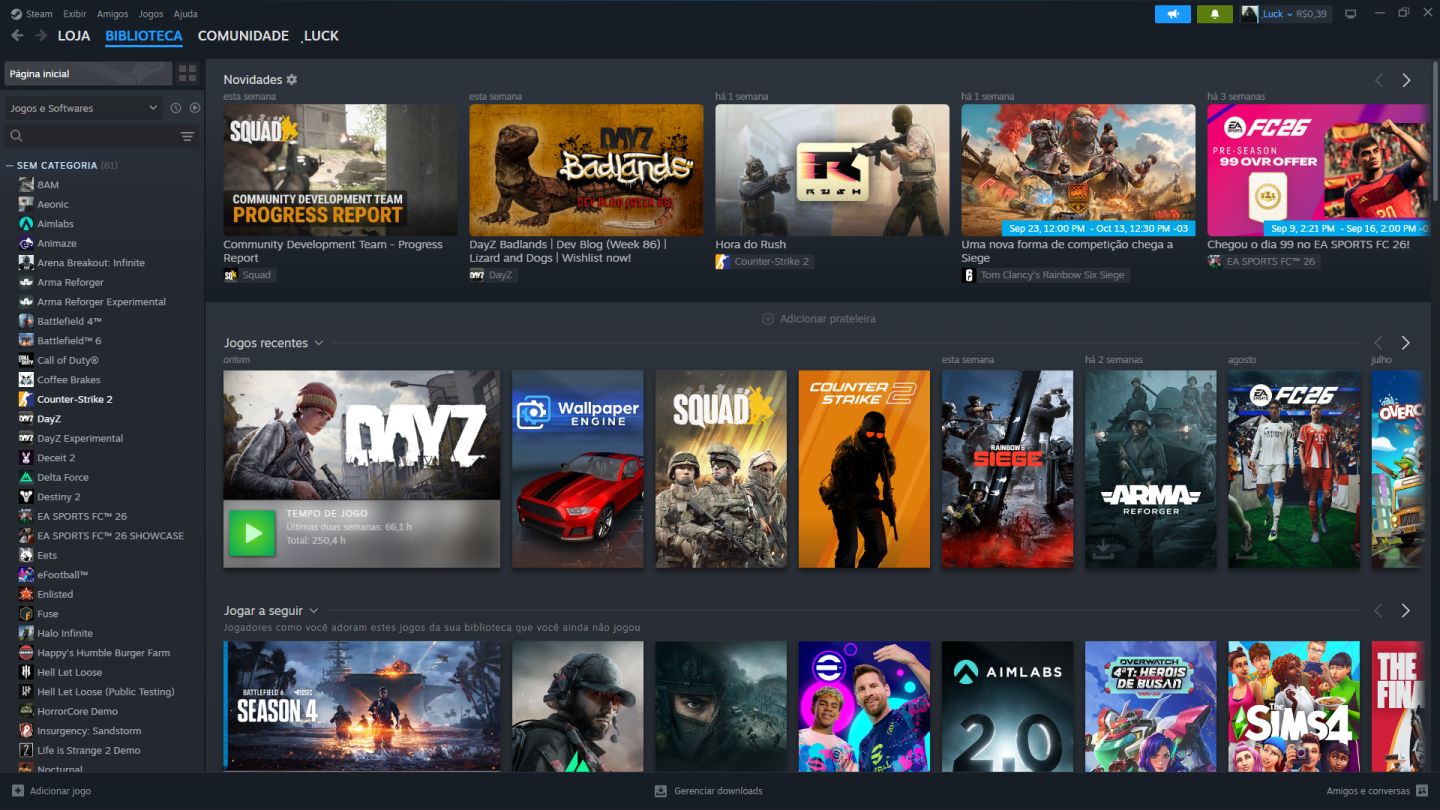Select Arma Reforger Experimental in the list
1440x810 pixels.
(101, 302)
